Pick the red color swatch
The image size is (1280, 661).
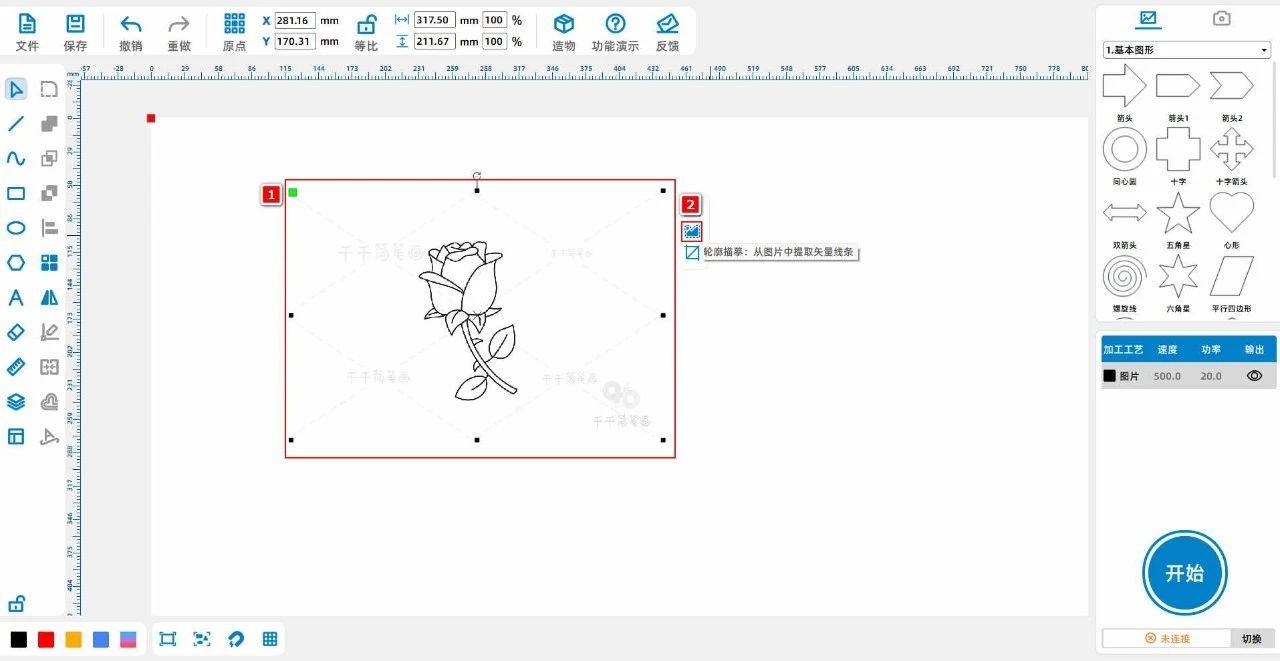pos(46,639)
